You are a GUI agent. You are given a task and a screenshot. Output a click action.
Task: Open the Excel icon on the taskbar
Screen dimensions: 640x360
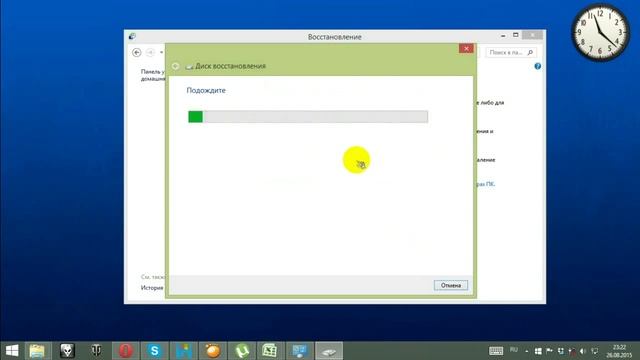coord(271,351)
